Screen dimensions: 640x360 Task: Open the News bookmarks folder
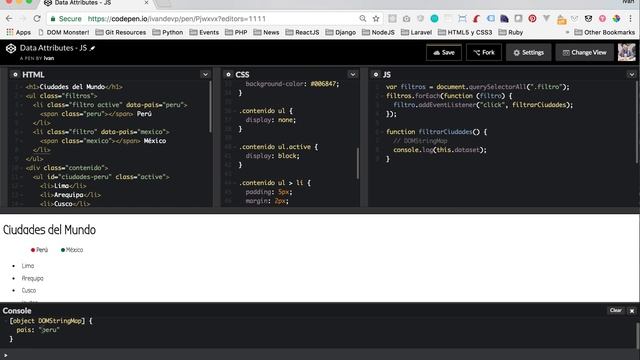pos(266,32)
